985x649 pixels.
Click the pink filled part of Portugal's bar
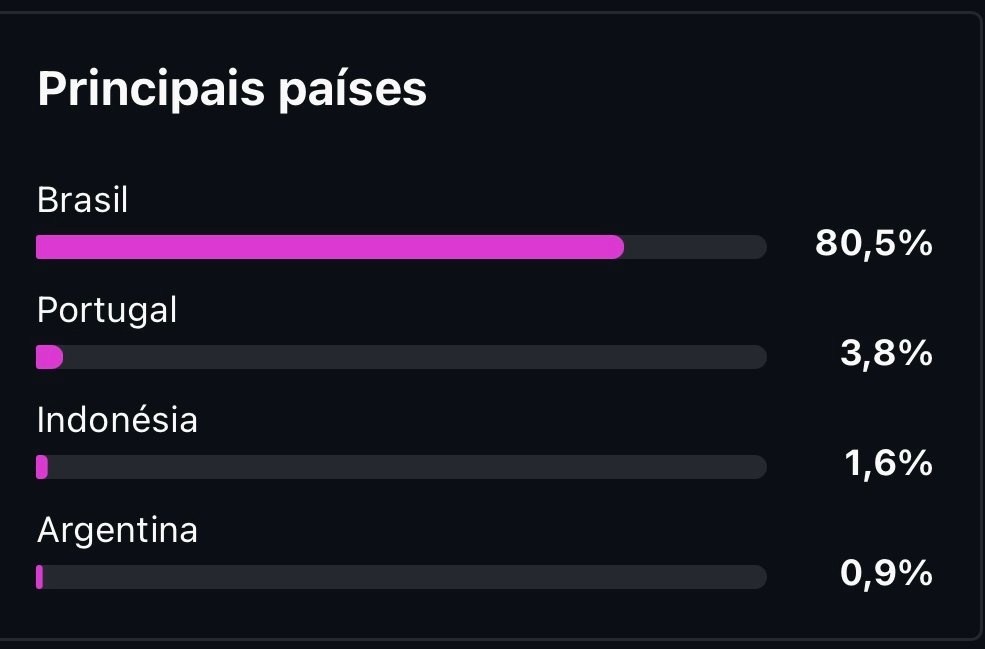(49, 357)
